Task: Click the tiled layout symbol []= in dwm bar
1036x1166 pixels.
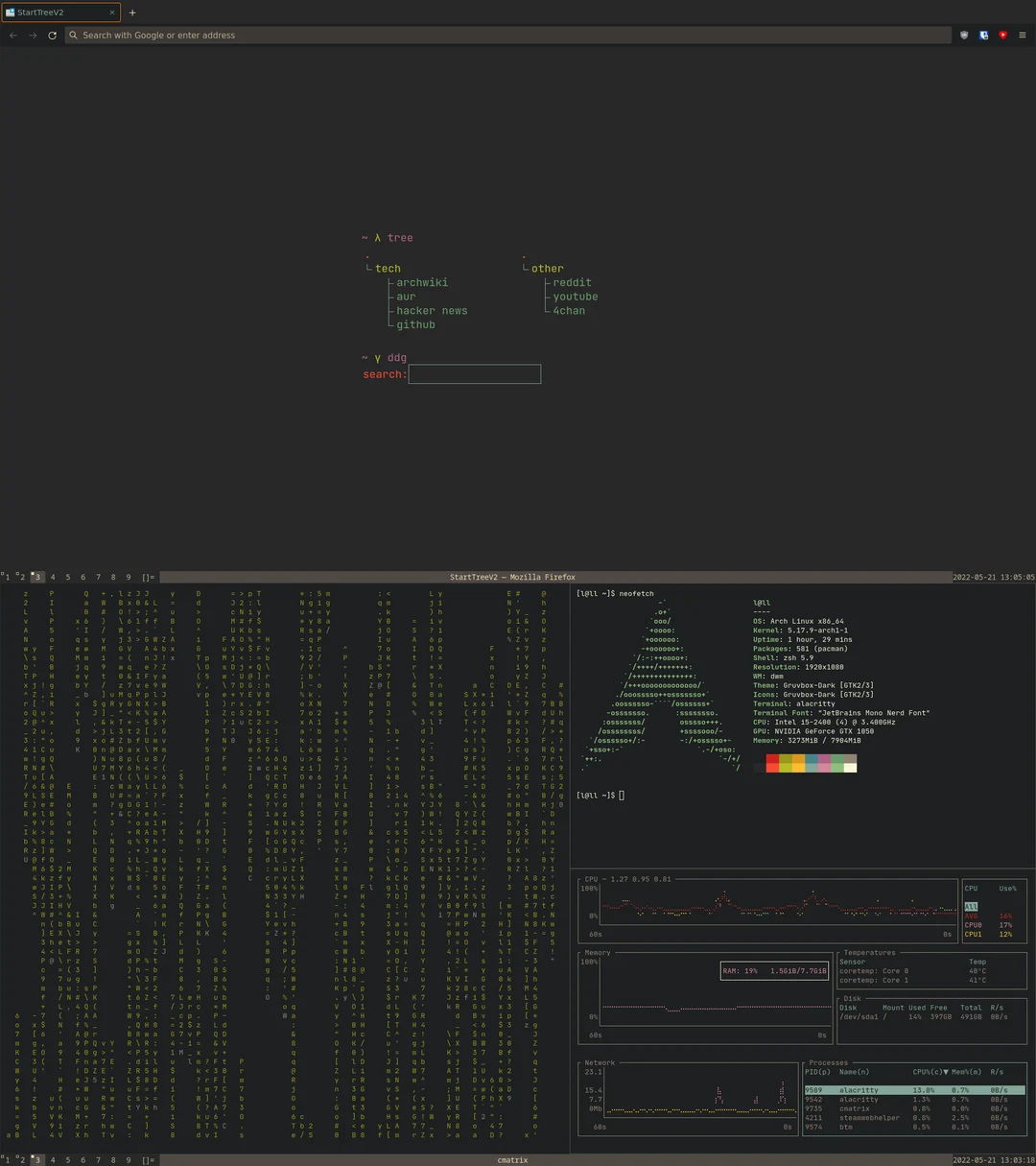Action: [146, 577]
